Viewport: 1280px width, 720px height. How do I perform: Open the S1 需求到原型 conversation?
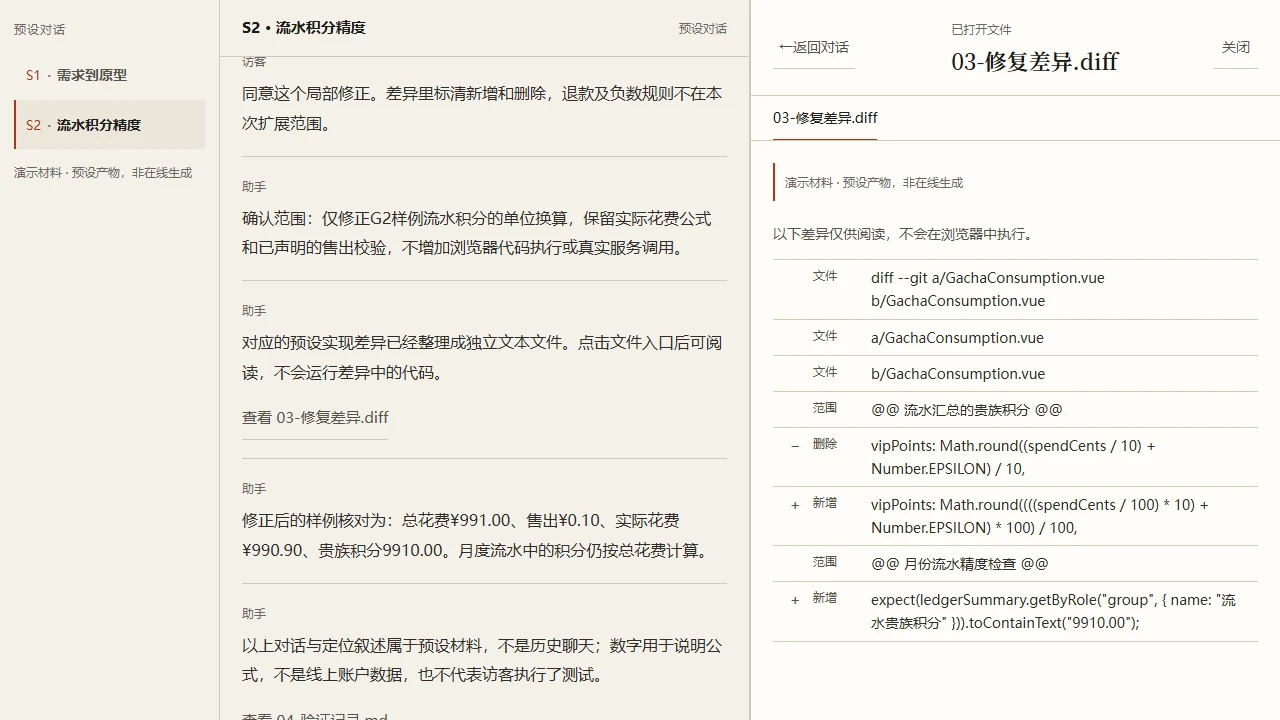click(x=109, y=75)
